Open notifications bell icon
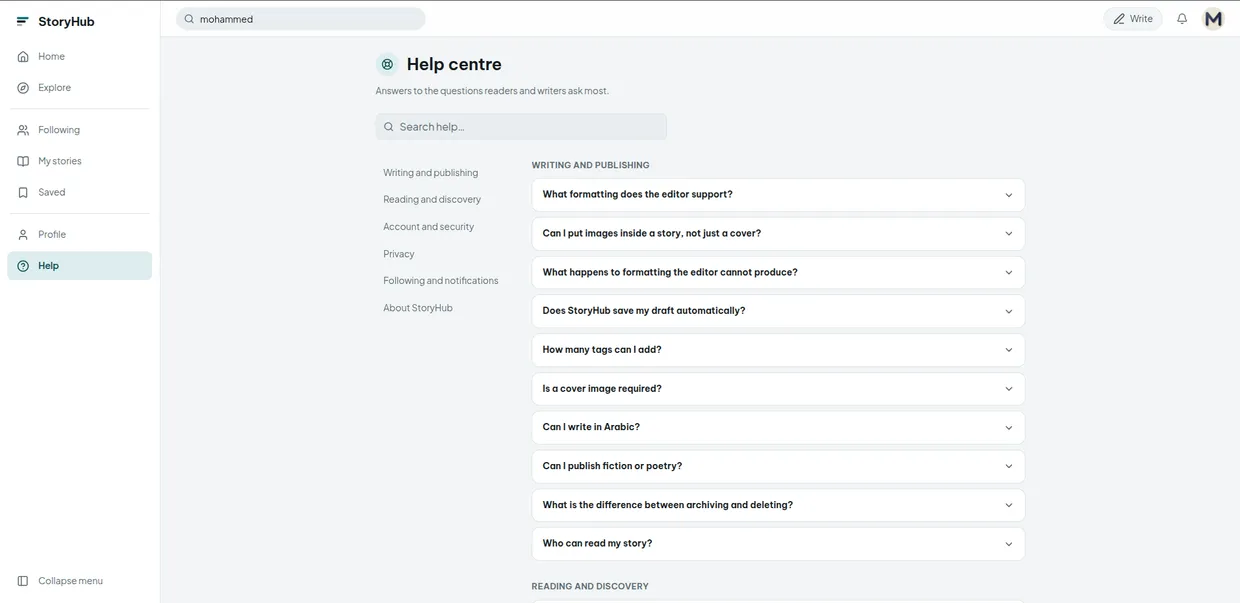The height and width of the screenshot is (603, 1240). [1182, 19]
